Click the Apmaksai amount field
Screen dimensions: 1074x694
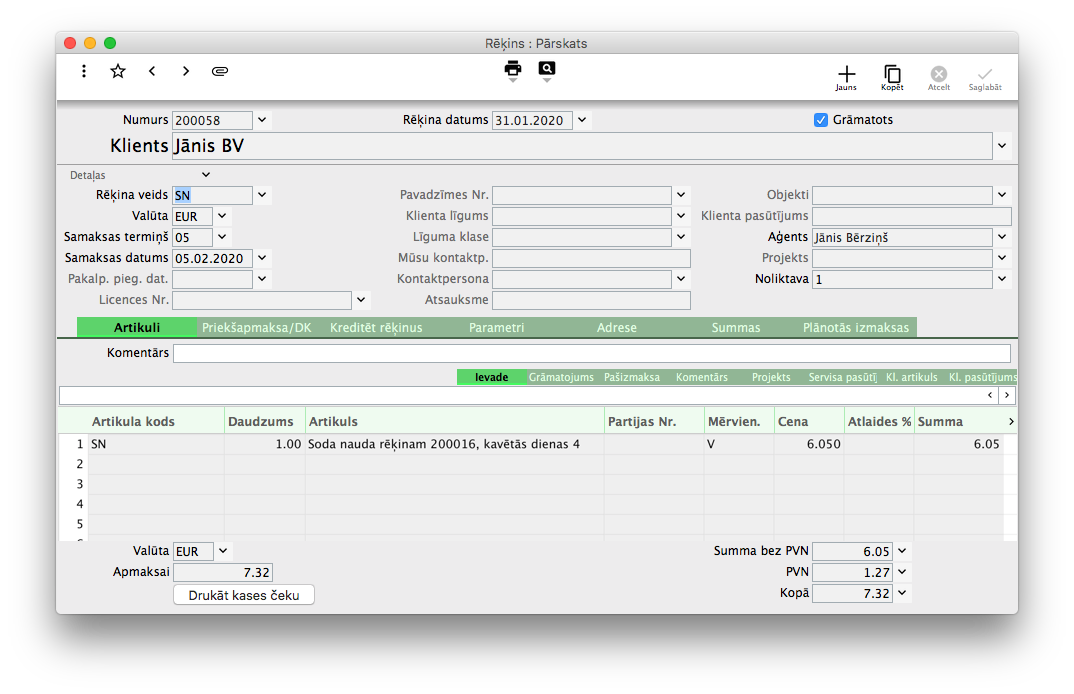click(223, 572)
